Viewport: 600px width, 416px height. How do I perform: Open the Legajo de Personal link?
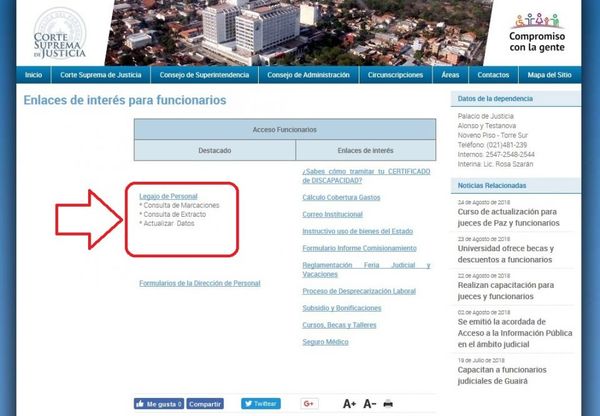168,196
